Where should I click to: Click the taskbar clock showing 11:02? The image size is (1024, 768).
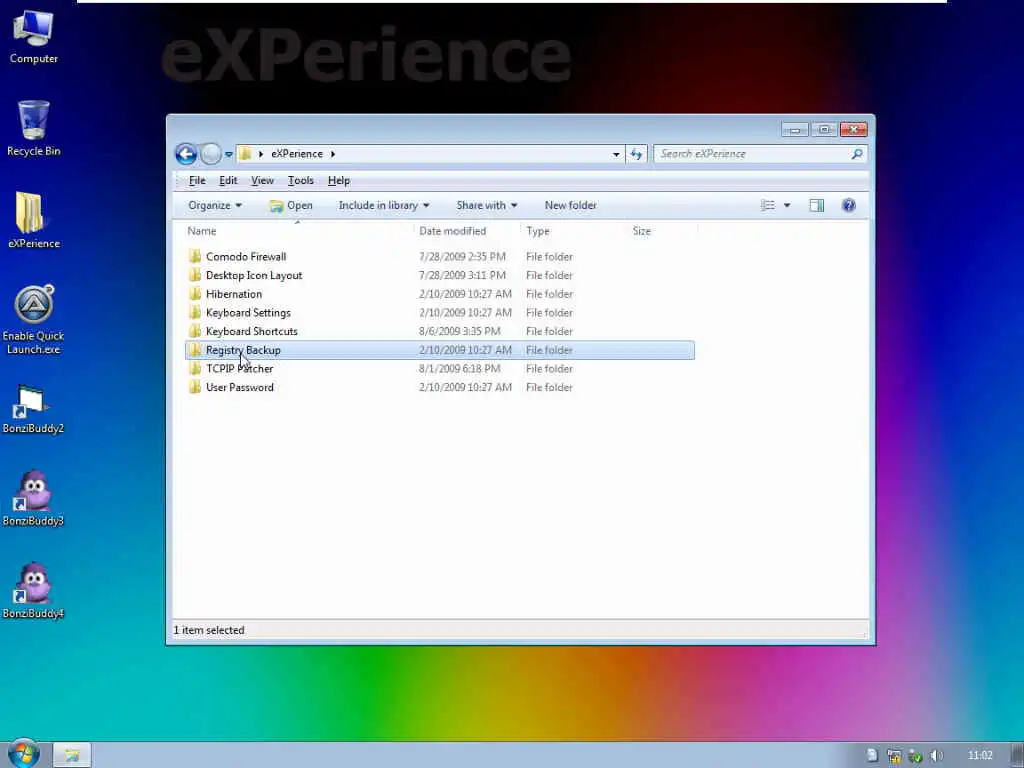point(980,755)
